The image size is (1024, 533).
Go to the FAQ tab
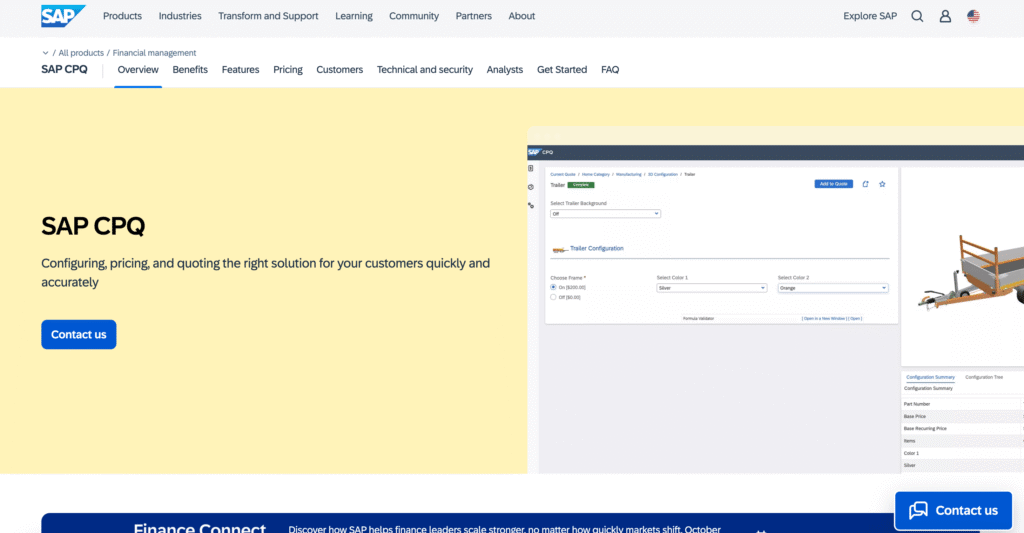pos(610,69)
